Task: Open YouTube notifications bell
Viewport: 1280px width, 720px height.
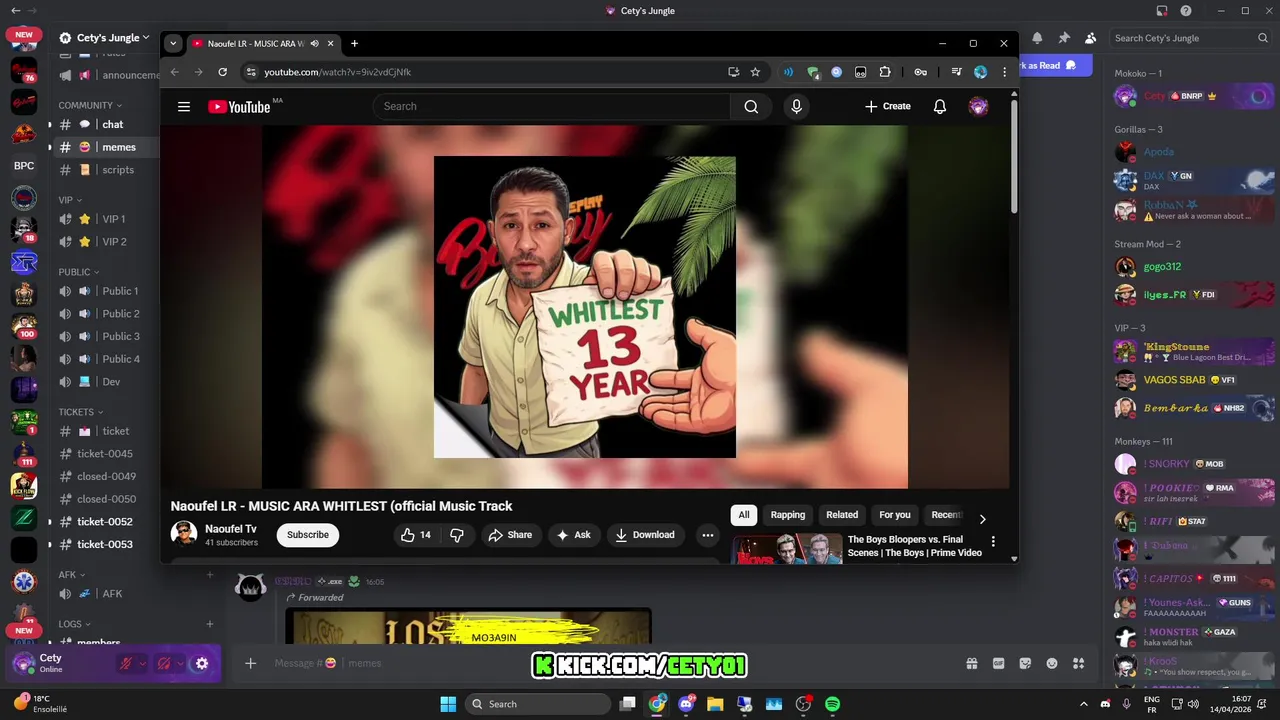Action: pos(940,106)
